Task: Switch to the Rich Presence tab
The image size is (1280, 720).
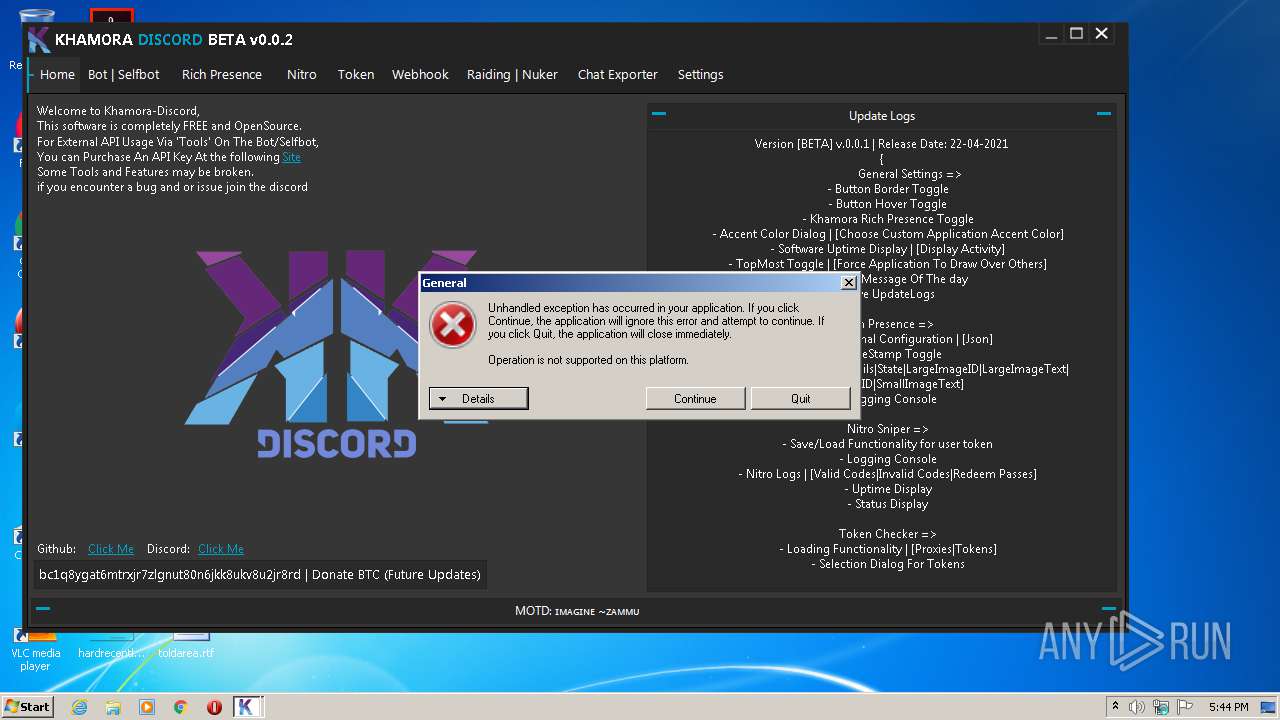Action: pos(222,74)
